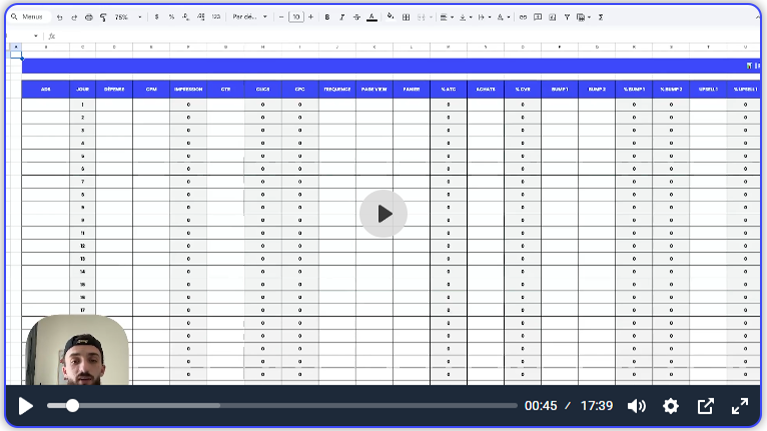Click the CPM column header cell

tap(151, 89)
